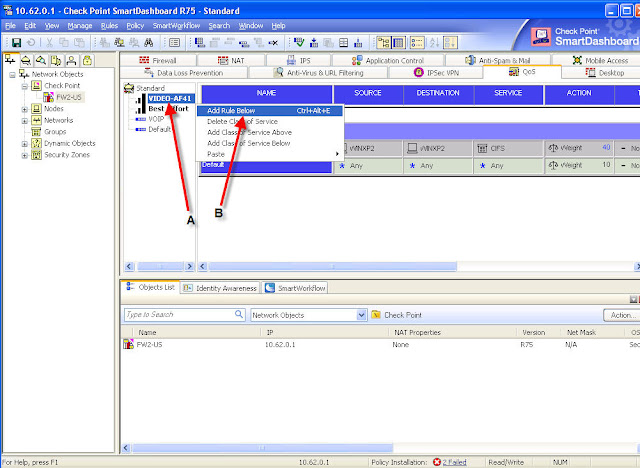Screen dimensions: 640x468
Task: Expand the Networks tree node
Action: (24, 121)
